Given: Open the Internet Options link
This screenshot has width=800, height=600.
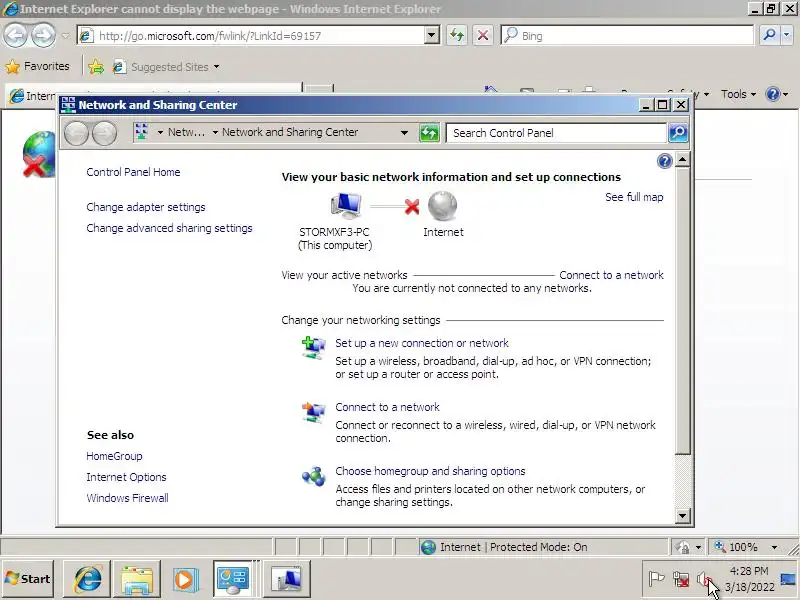Looking at the screenshot, I should pyautogui.click(x=127, y=477).
